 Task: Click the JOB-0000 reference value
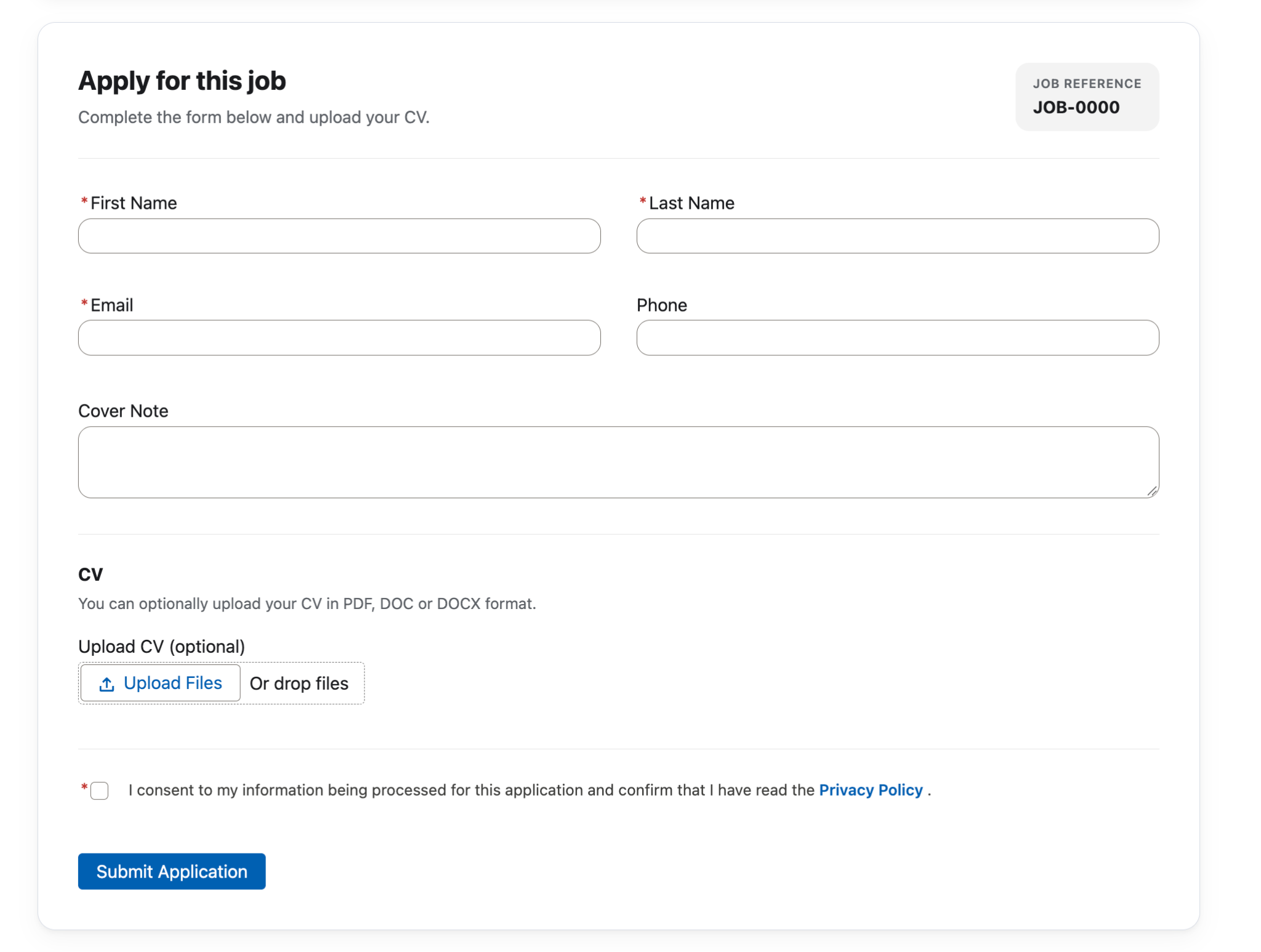(1076, 107)
